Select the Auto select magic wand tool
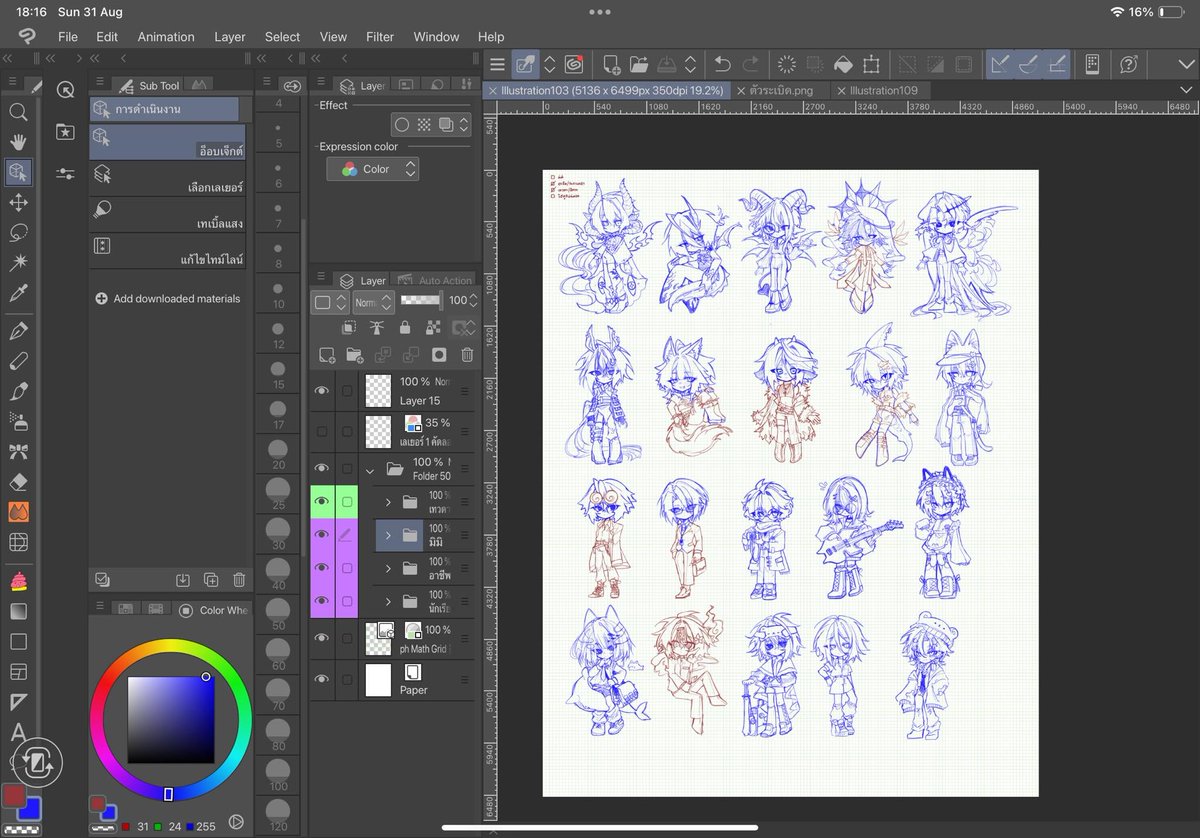 click(x=18, y=262)
